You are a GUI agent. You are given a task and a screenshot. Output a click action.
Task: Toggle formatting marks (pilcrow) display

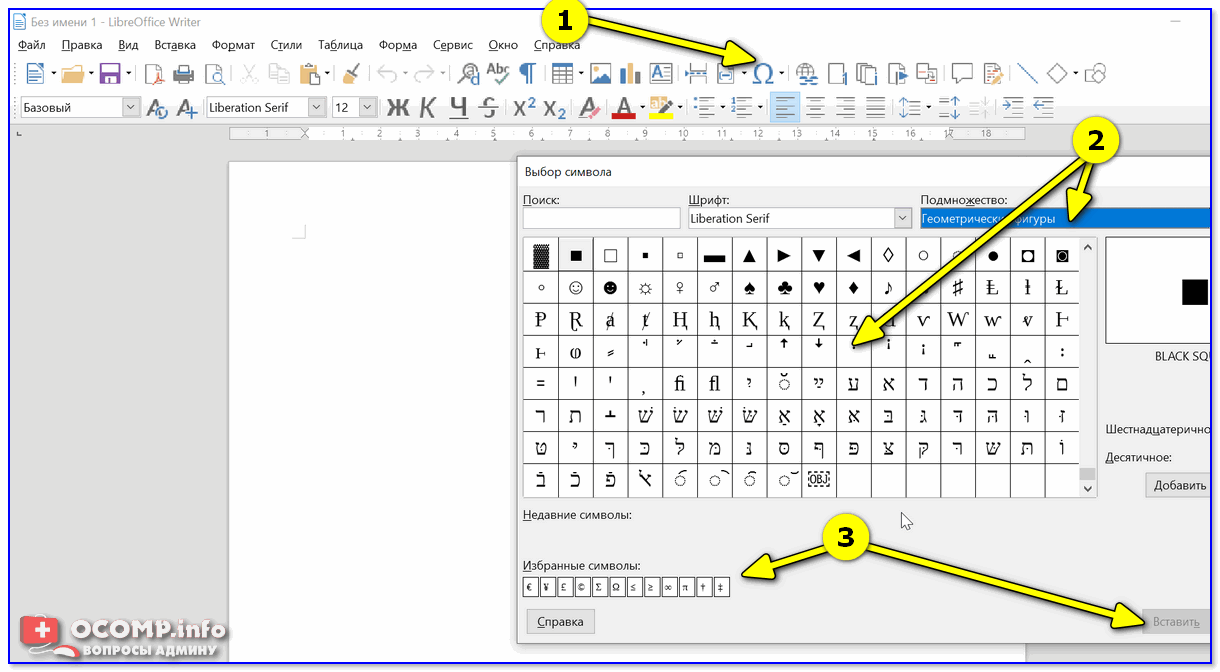tap(527, 73)
